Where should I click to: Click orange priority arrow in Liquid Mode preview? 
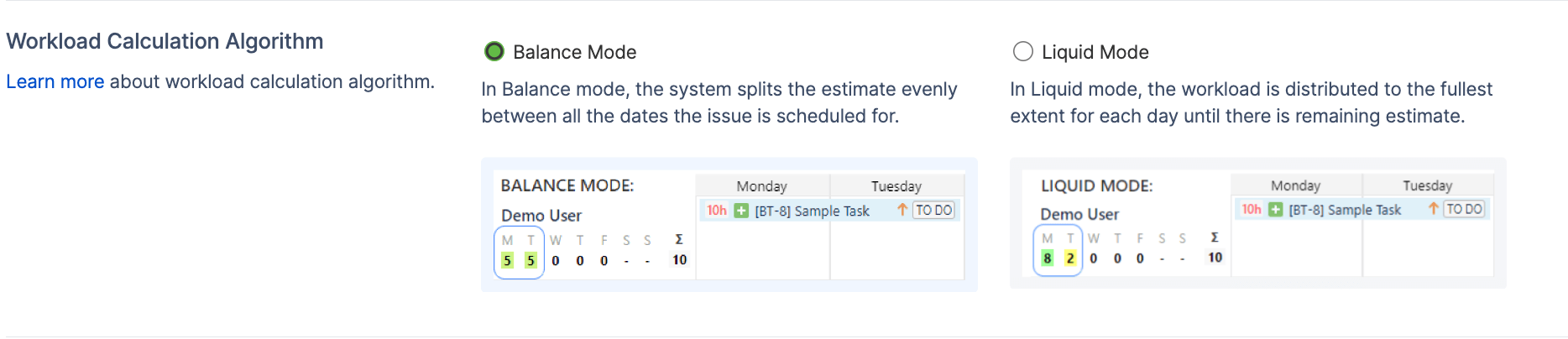[1434, 209]
